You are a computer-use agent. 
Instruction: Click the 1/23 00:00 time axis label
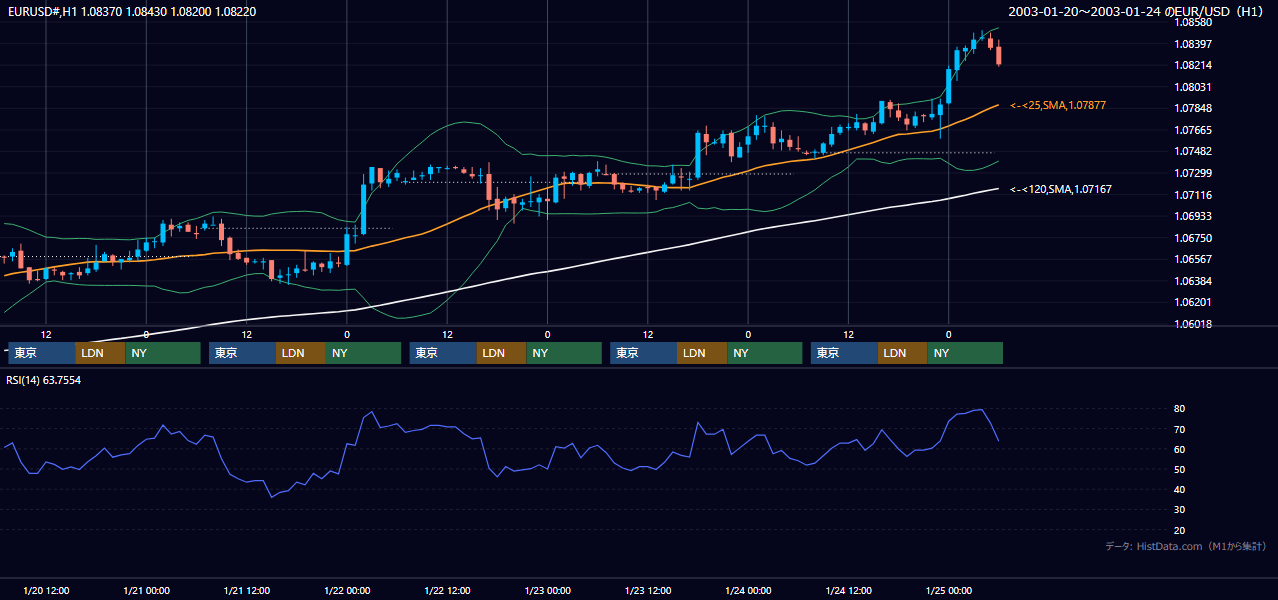[548, 590]
